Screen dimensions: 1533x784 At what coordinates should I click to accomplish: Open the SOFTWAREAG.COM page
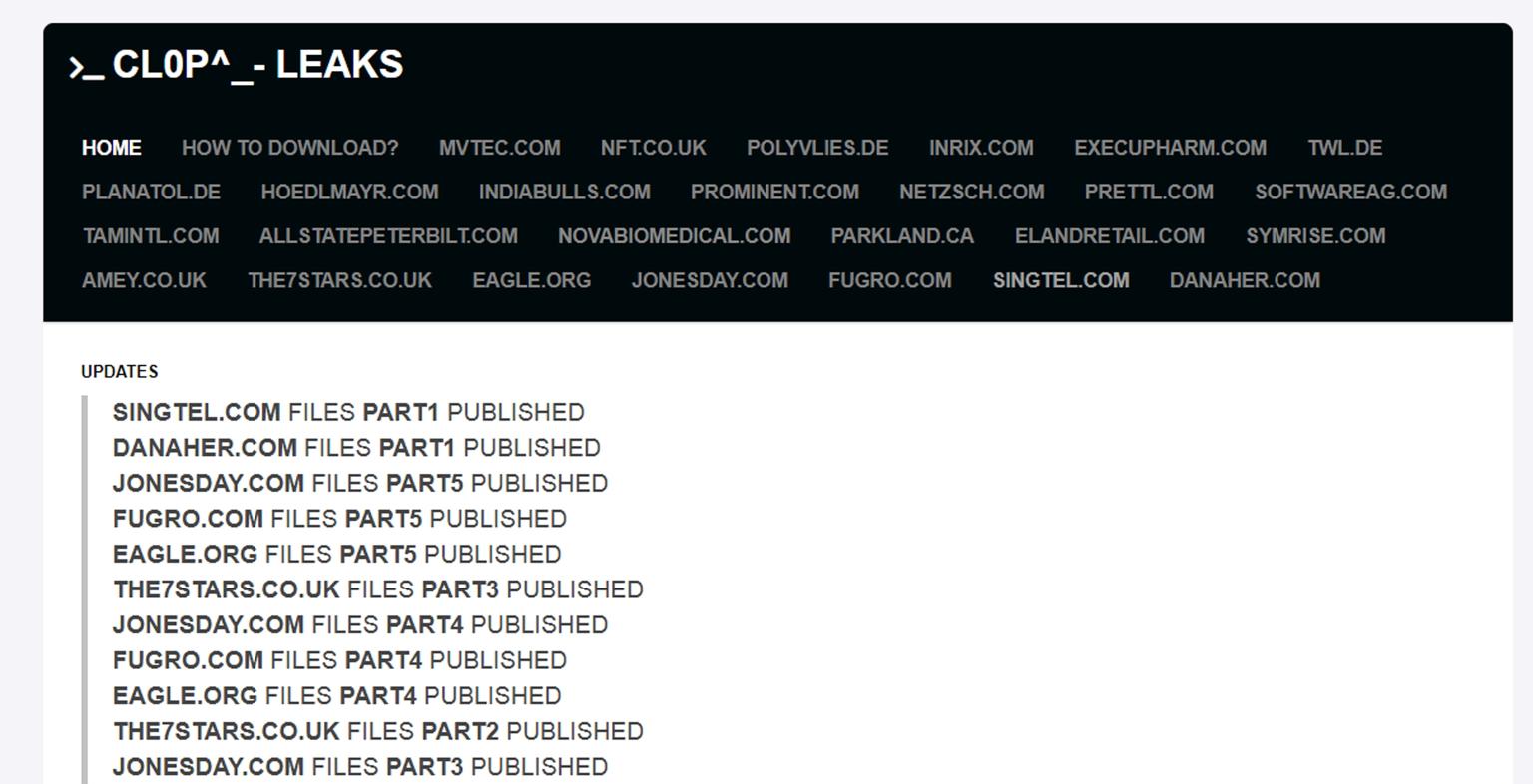[x=1352, y=192]
